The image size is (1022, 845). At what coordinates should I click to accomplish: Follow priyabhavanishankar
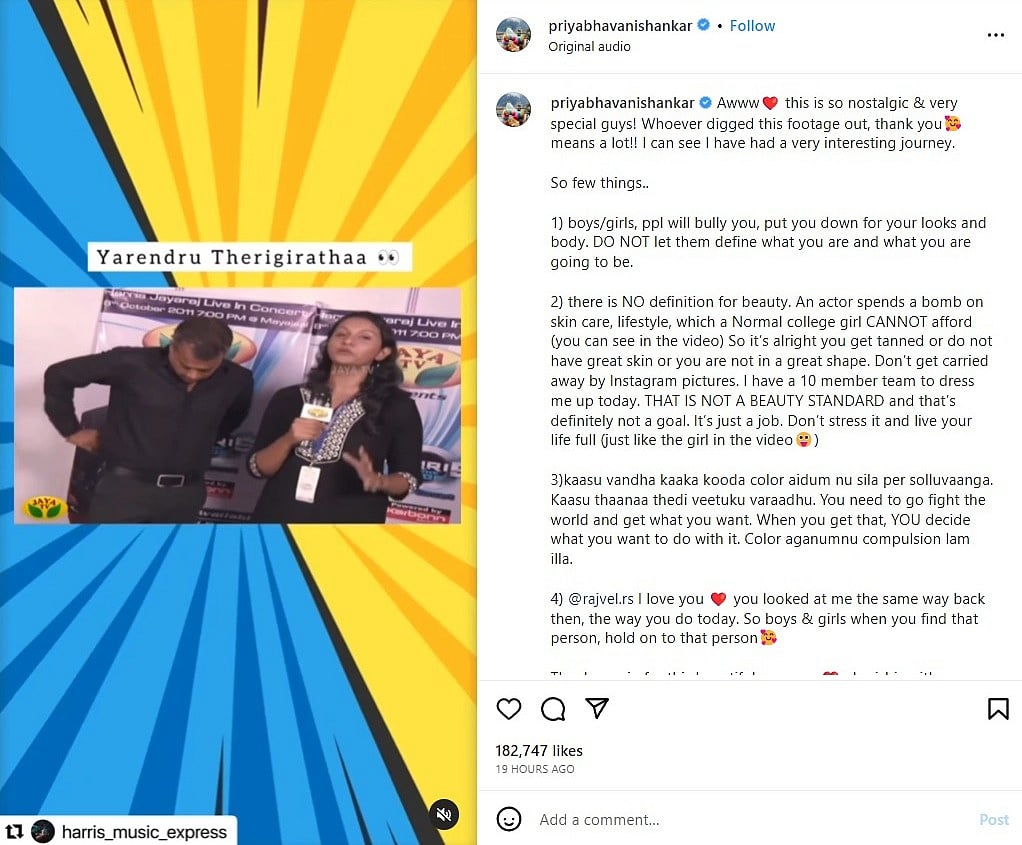[x=752, y=26]
